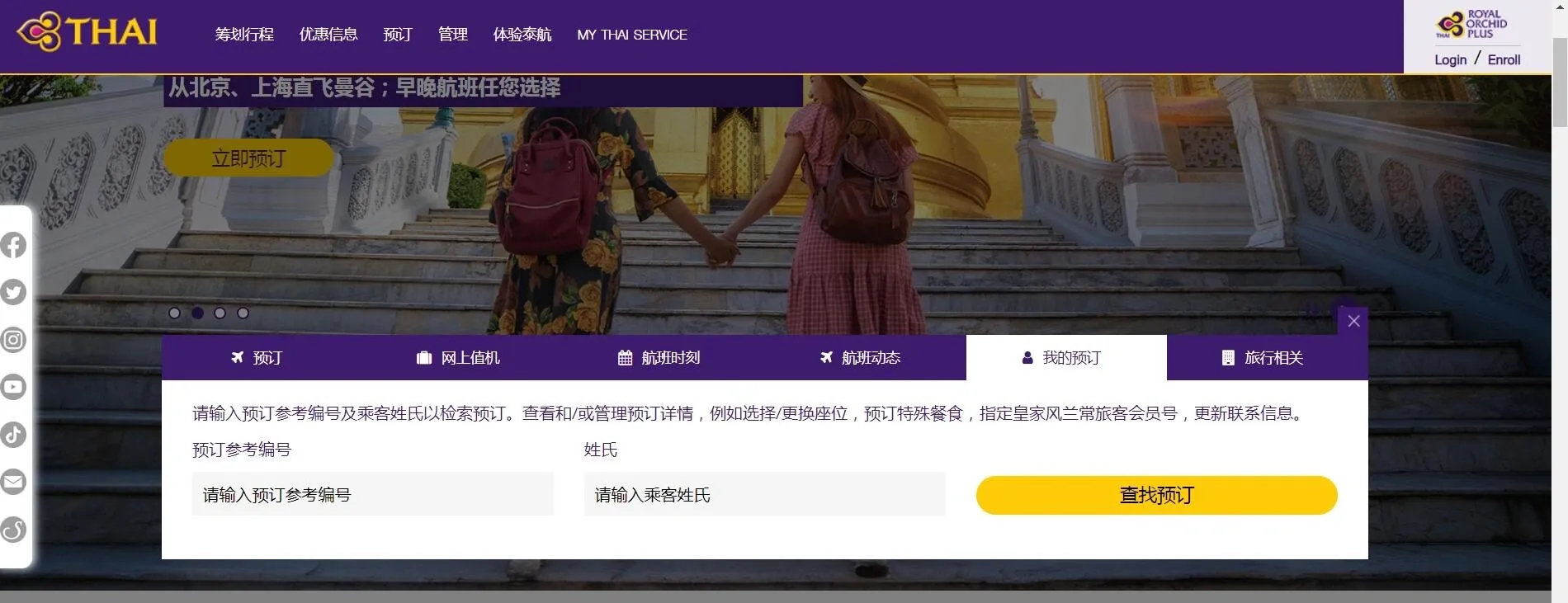Open the Instagram social icon
This screenshot has height=603, width=1568.
(x=13, y=340)
